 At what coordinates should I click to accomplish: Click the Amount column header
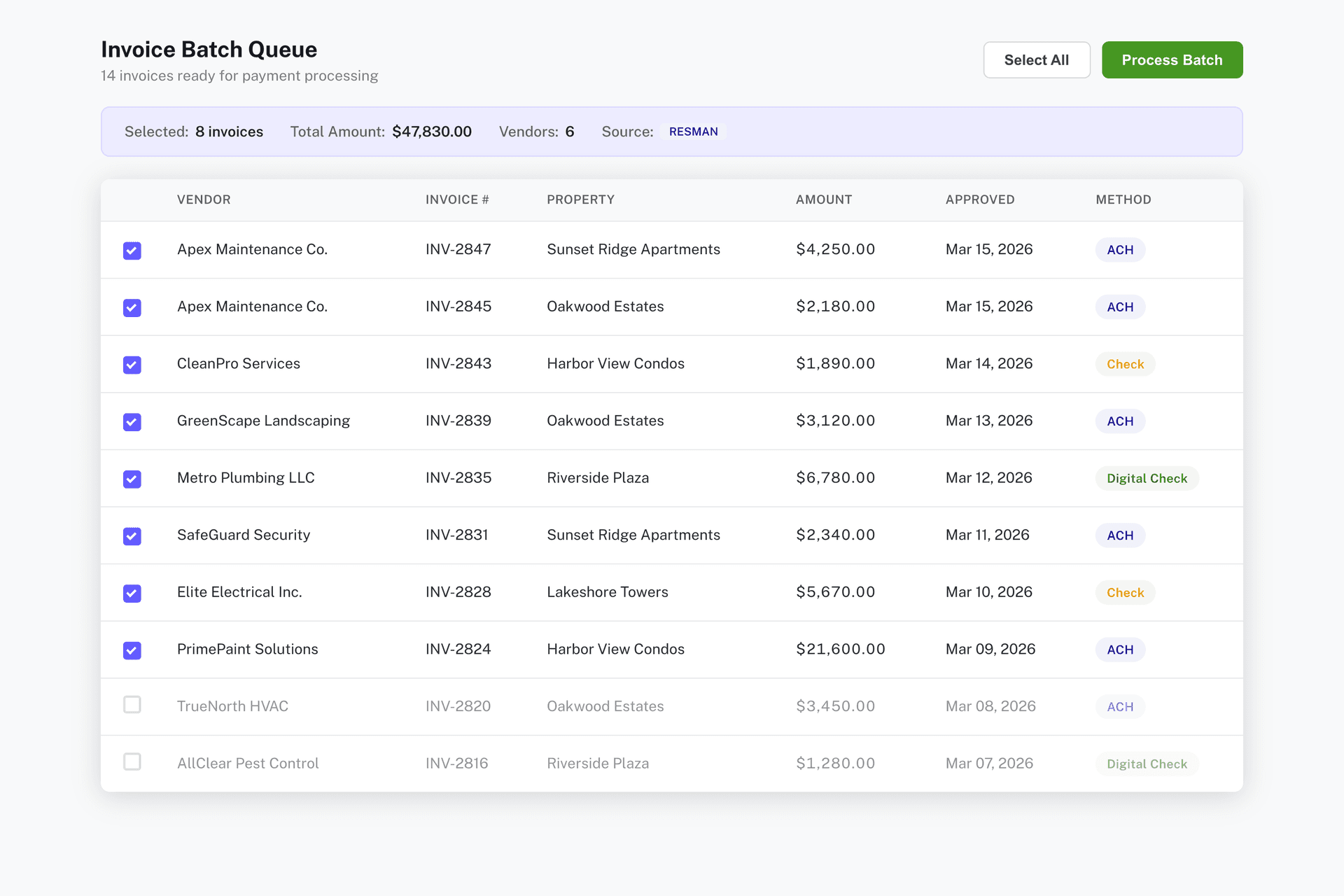point(823,199)
